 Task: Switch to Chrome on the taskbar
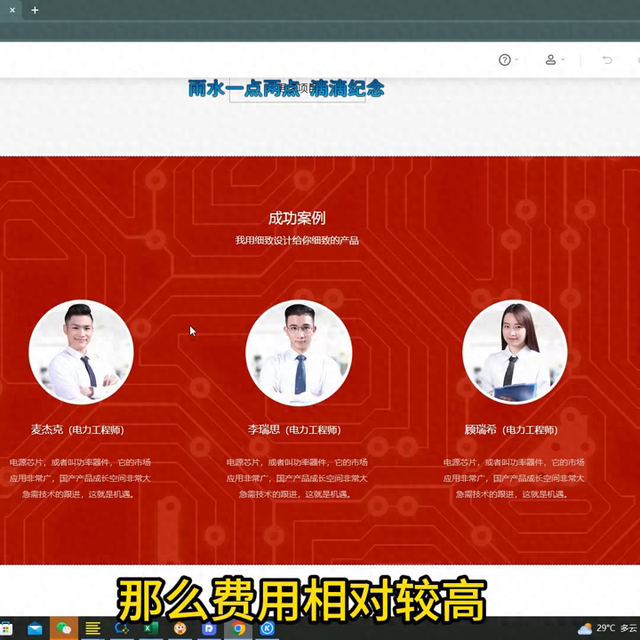coord(238,629)
